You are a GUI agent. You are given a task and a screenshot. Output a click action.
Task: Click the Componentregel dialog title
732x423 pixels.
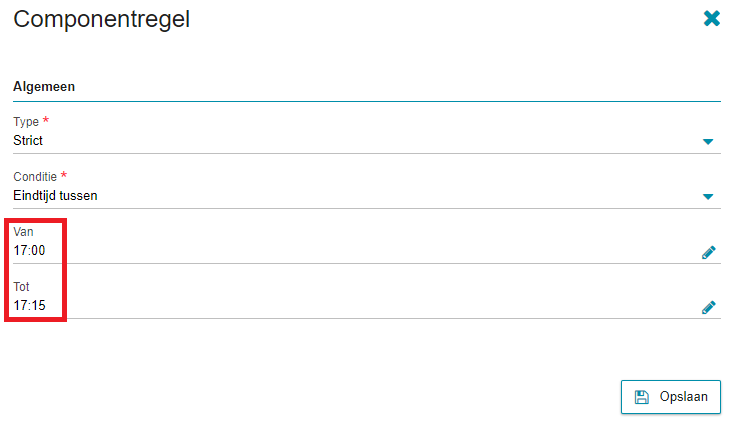101,20
